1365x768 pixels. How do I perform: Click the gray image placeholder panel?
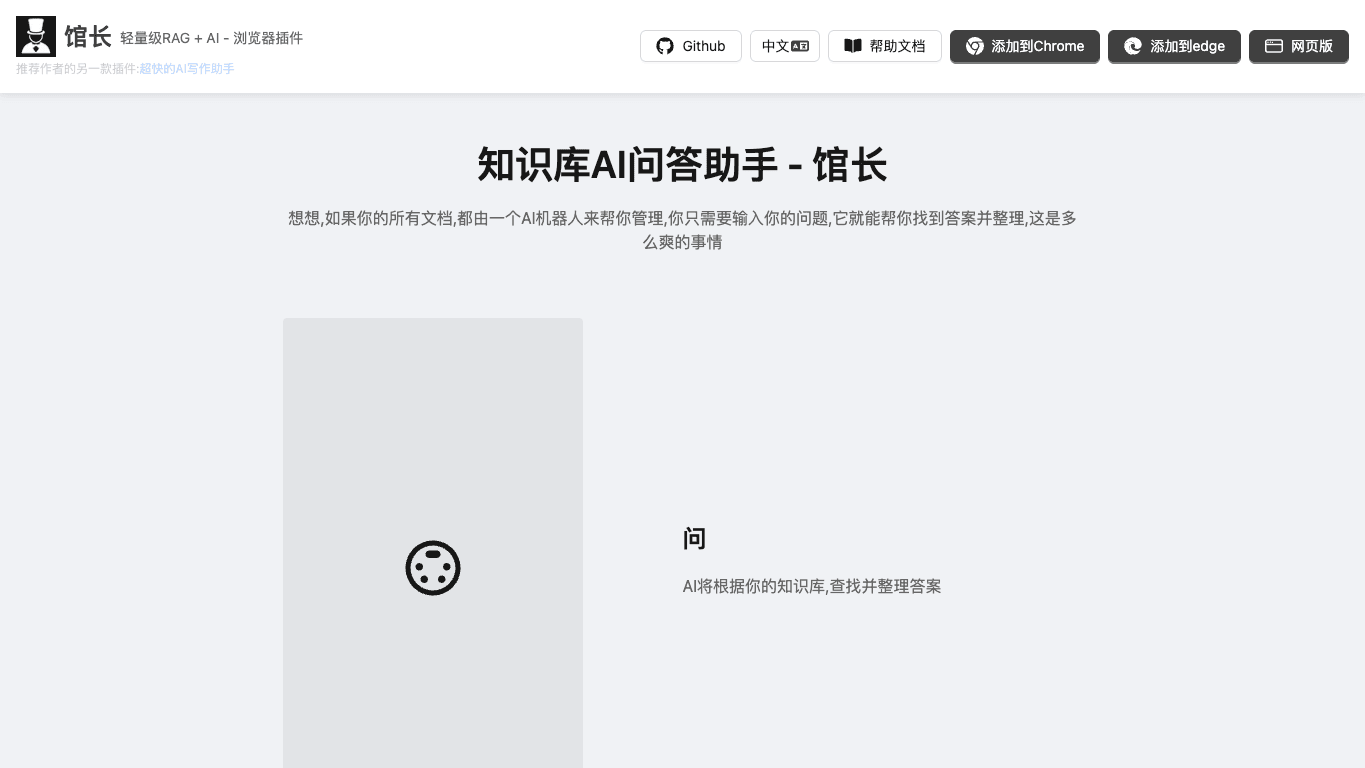(x=433, y=543)
